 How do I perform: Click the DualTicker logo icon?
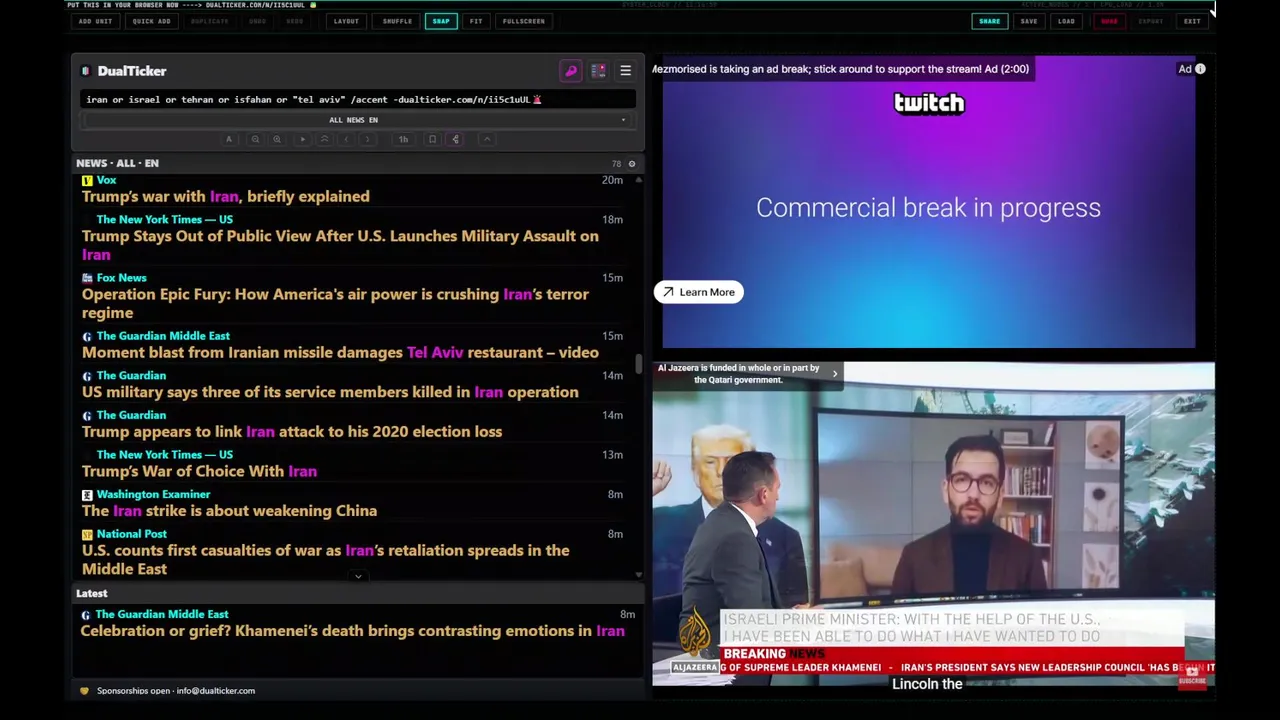click(86, 71)
